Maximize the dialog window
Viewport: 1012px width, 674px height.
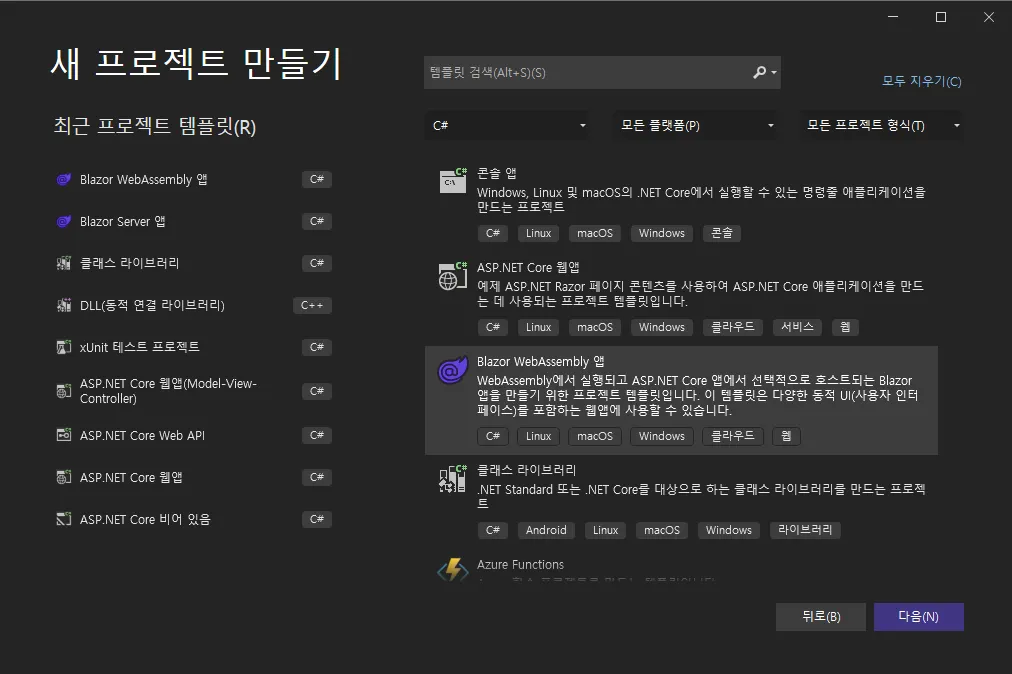941,17
